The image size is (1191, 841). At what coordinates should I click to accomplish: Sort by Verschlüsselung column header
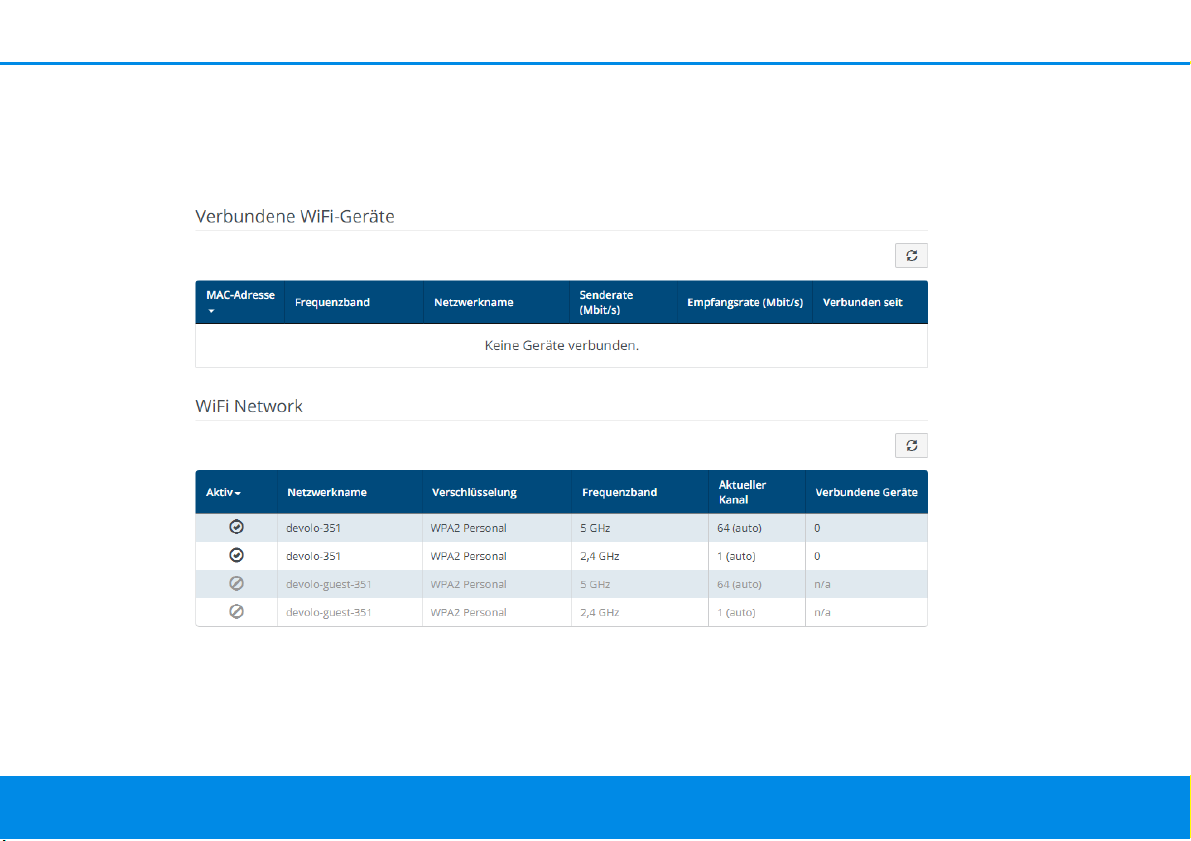click(x=474, y=492)
